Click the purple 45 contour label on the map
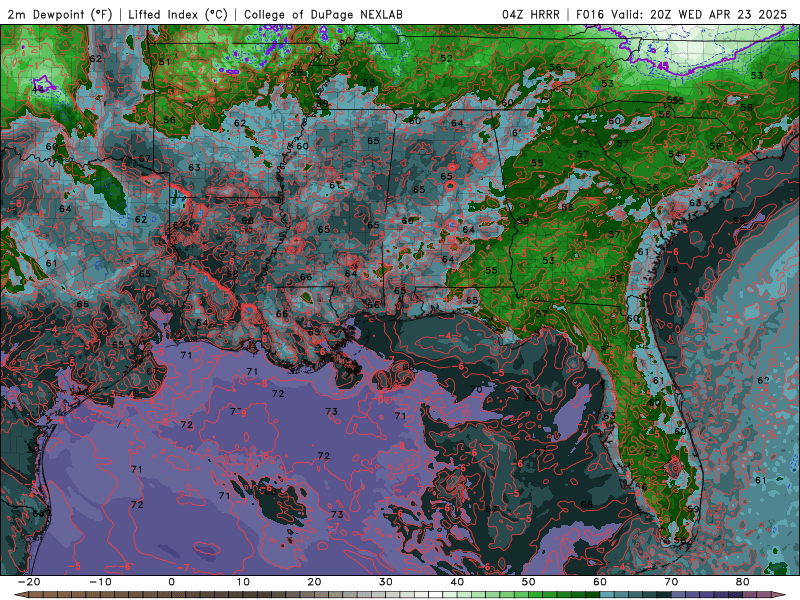 662,66
